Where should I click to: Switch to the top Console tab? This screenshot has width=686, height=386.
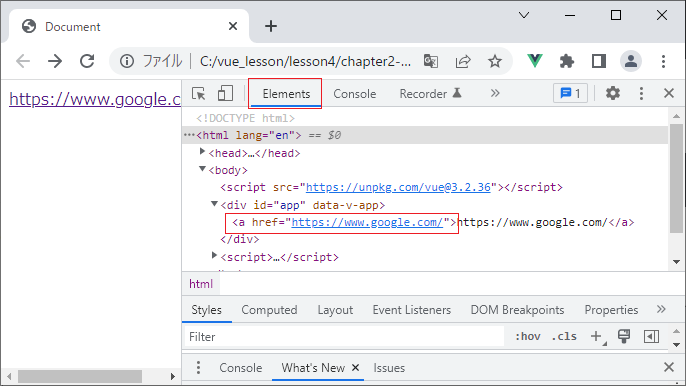354,94
